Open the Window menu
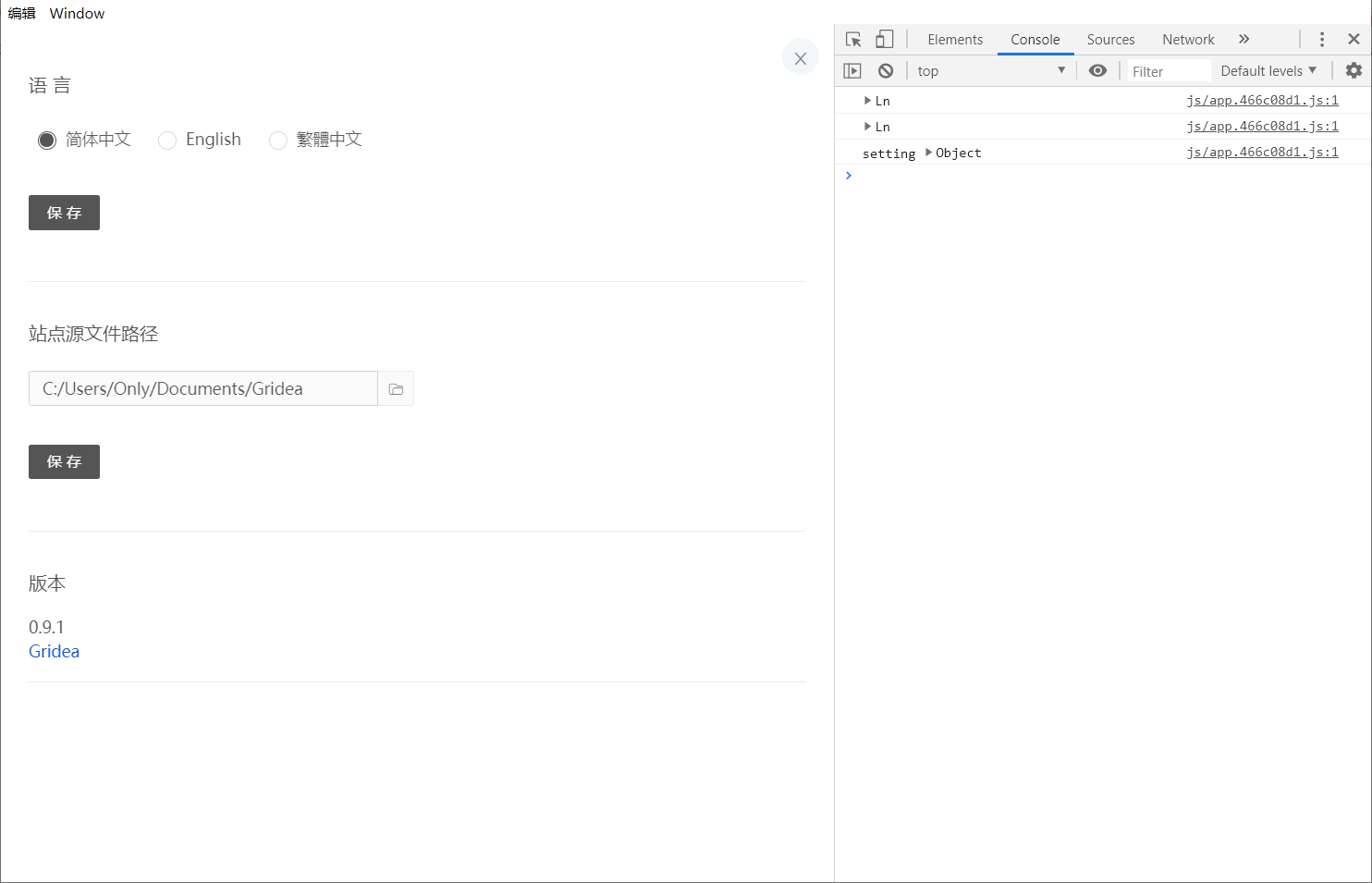Screen dimensions: 1372x883 point(77,13)
